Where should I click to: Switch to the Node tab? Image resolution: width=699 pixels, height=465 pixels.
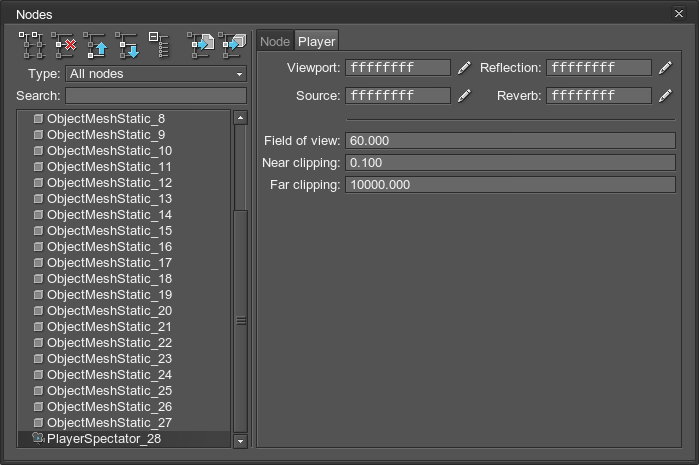tap(274, 41)
